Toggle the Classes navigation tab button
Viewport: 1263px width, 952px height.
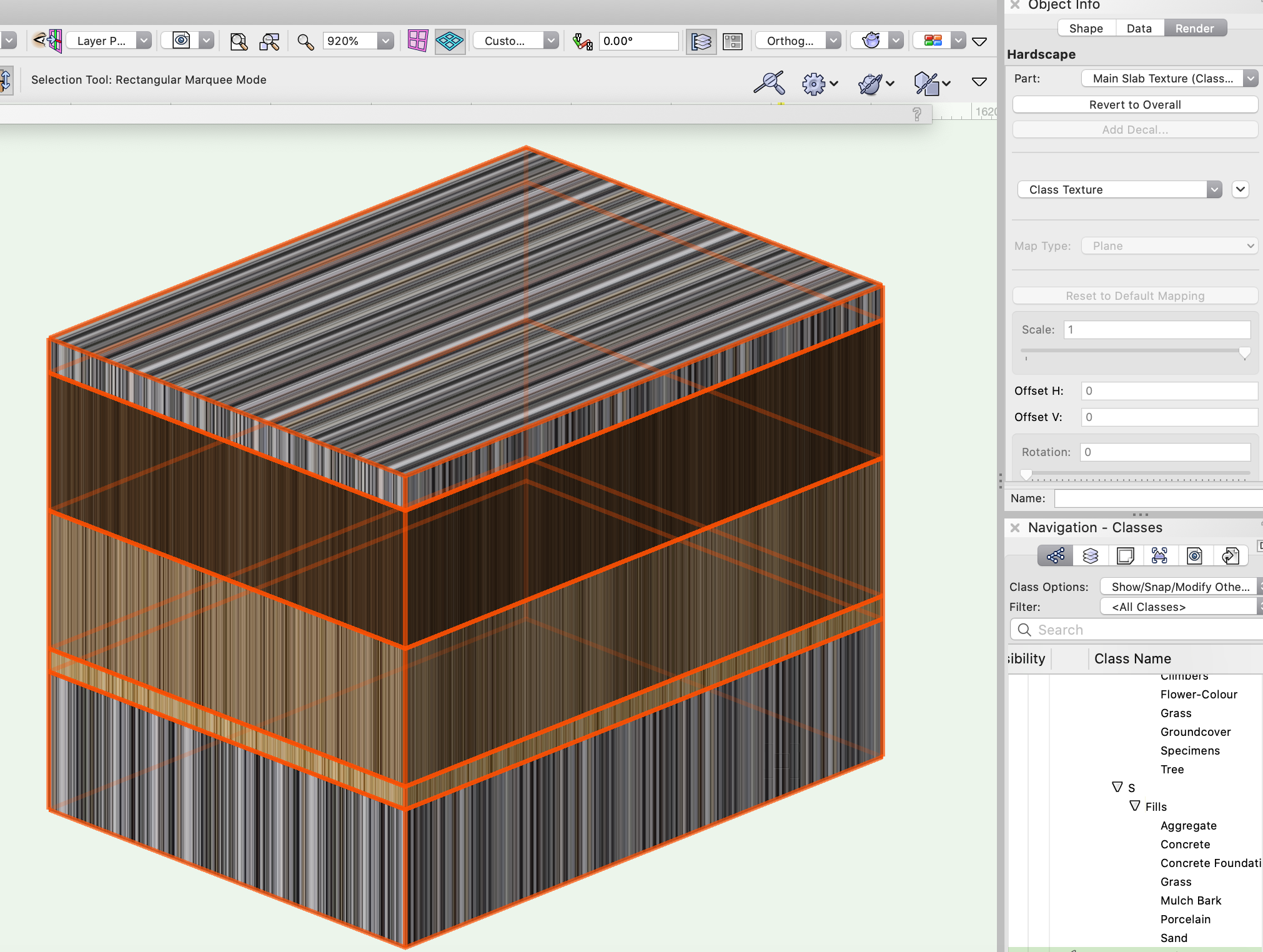coord(1055,555)
